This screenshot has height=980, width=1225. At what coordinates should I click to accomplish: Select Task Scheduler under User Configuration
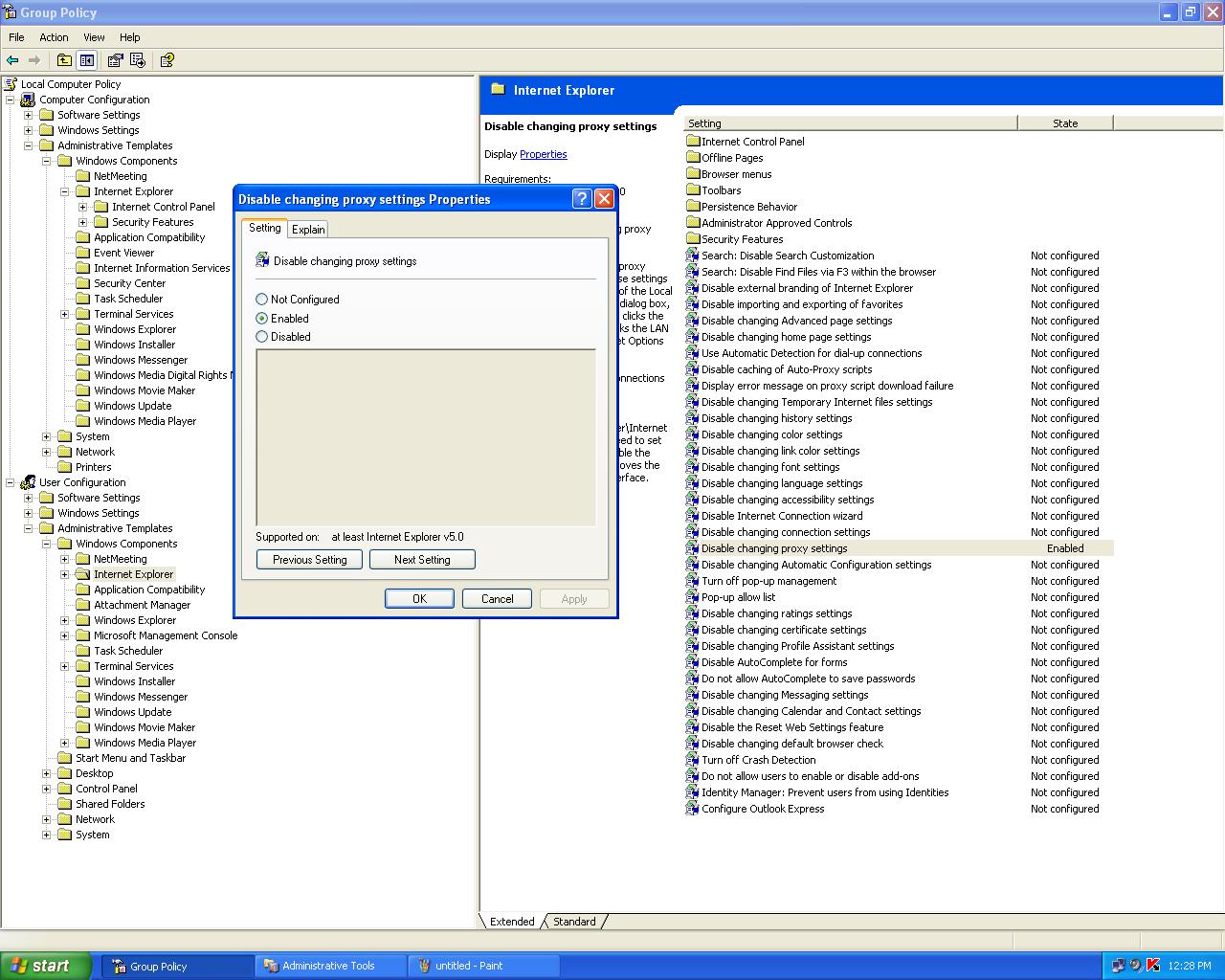[128, 651]
